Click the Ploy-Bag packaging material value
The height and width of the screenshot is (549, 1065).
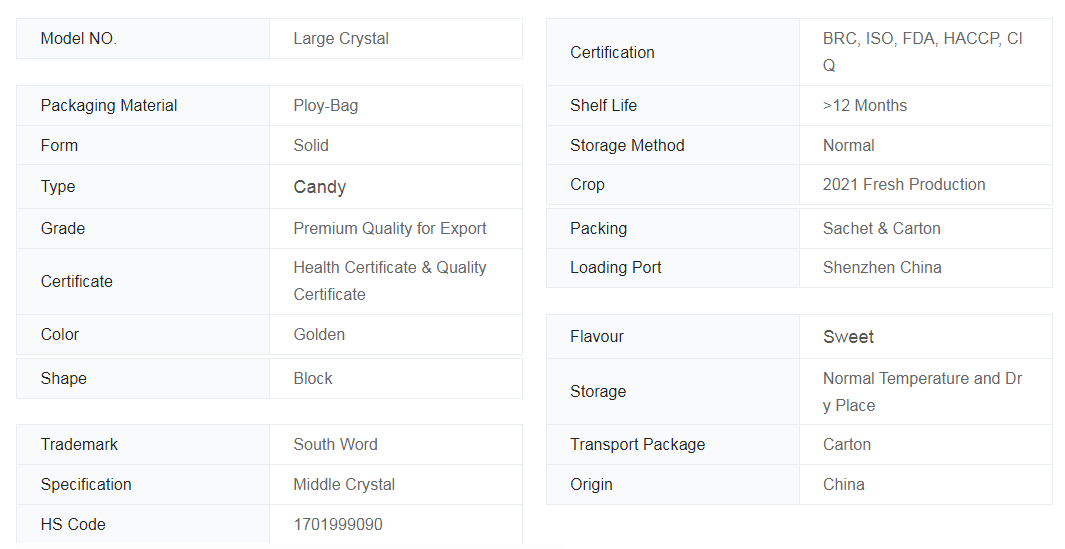(325, 106)
